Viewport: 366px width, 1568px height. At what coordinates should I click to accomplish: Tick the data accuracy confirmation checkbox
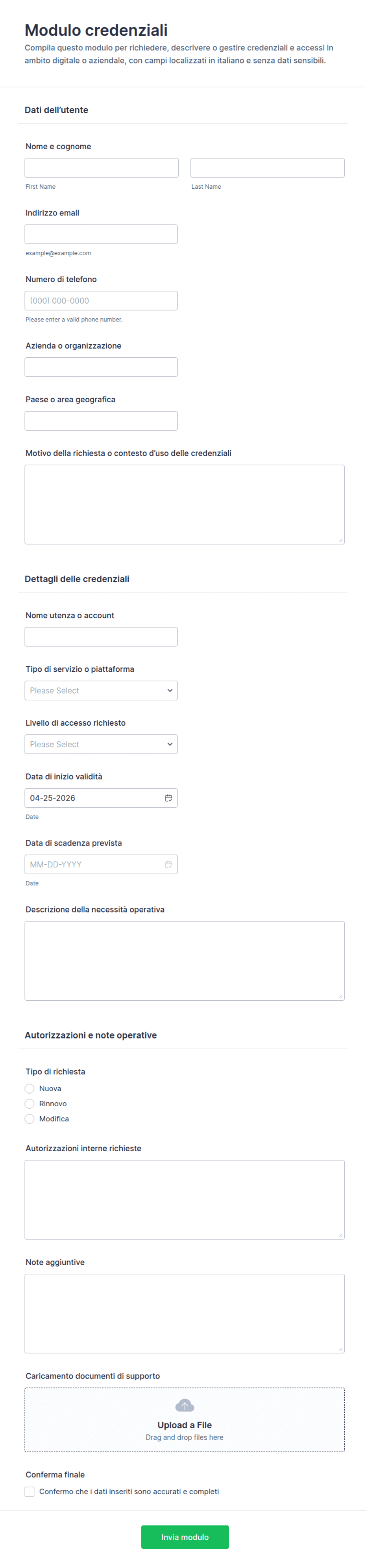click(x=30, y=1491)
